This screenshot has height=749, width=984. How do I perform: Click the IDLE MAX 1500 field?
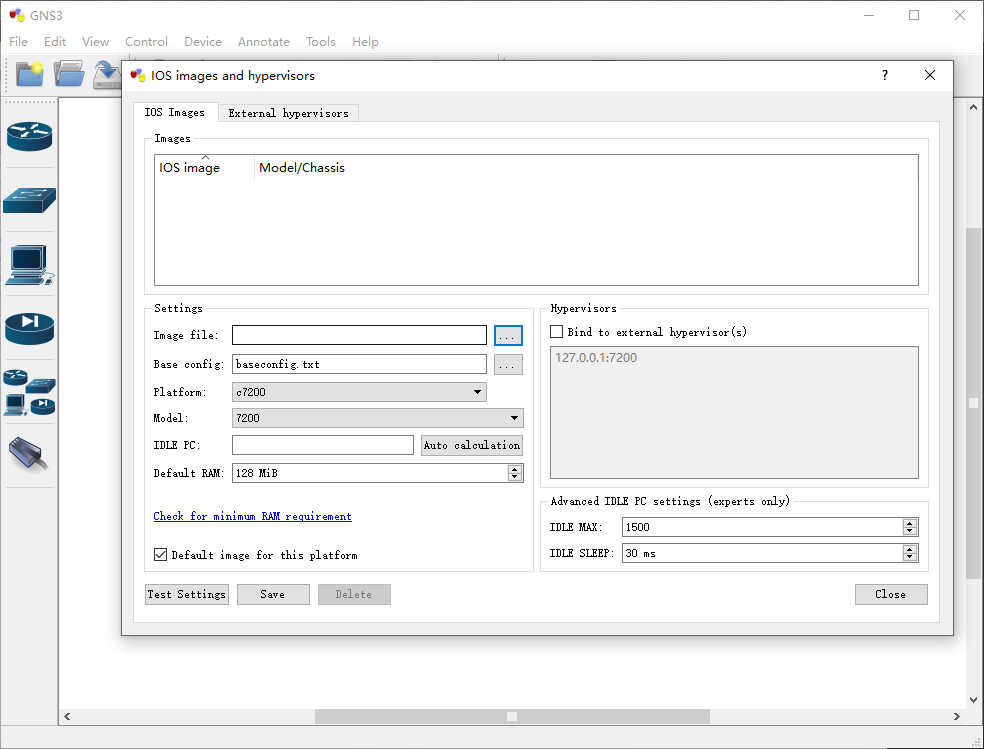762,527
